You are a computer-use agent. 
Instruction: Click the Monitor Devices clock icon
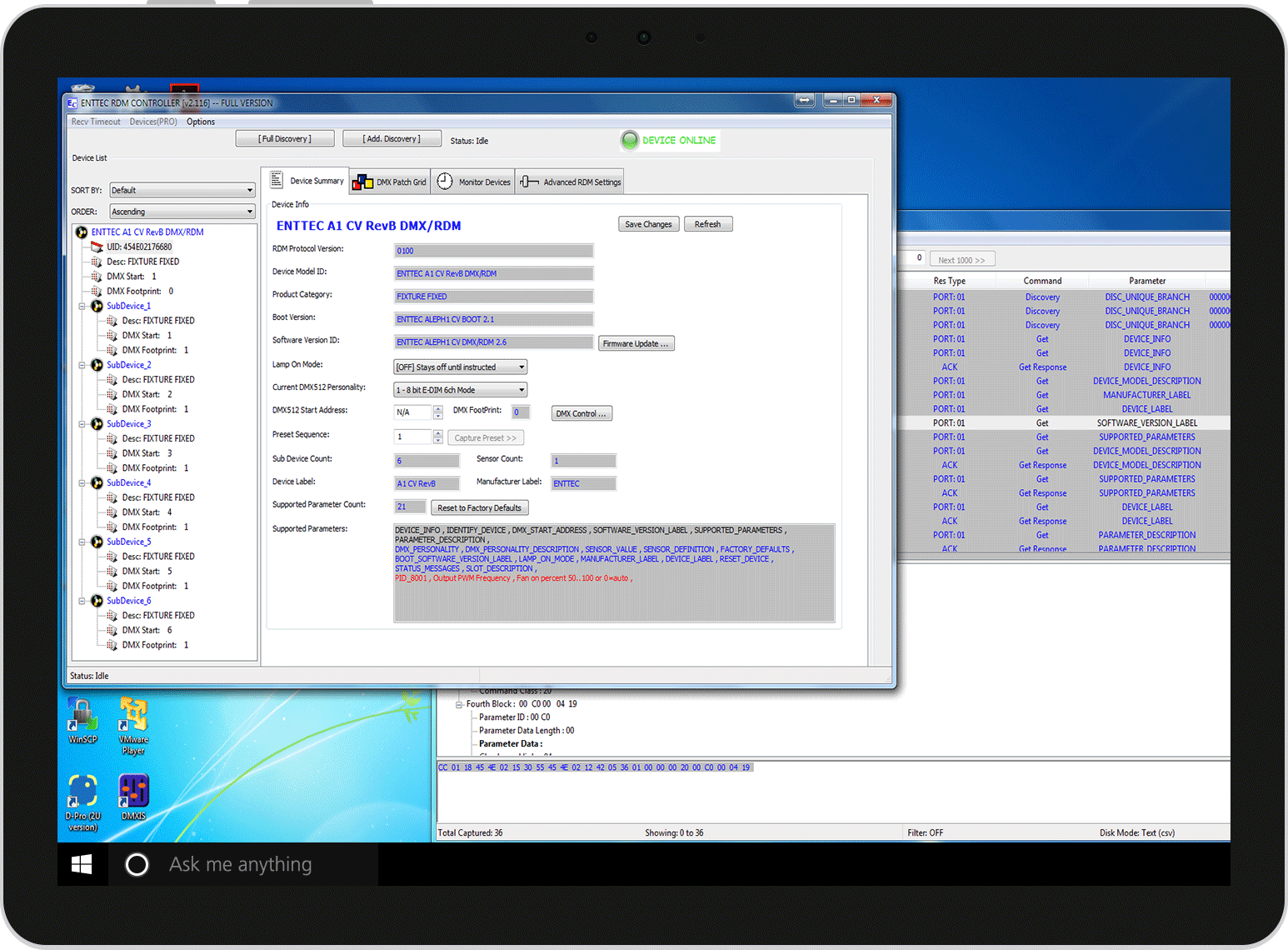pyautogui.click(x=445, y=181)
